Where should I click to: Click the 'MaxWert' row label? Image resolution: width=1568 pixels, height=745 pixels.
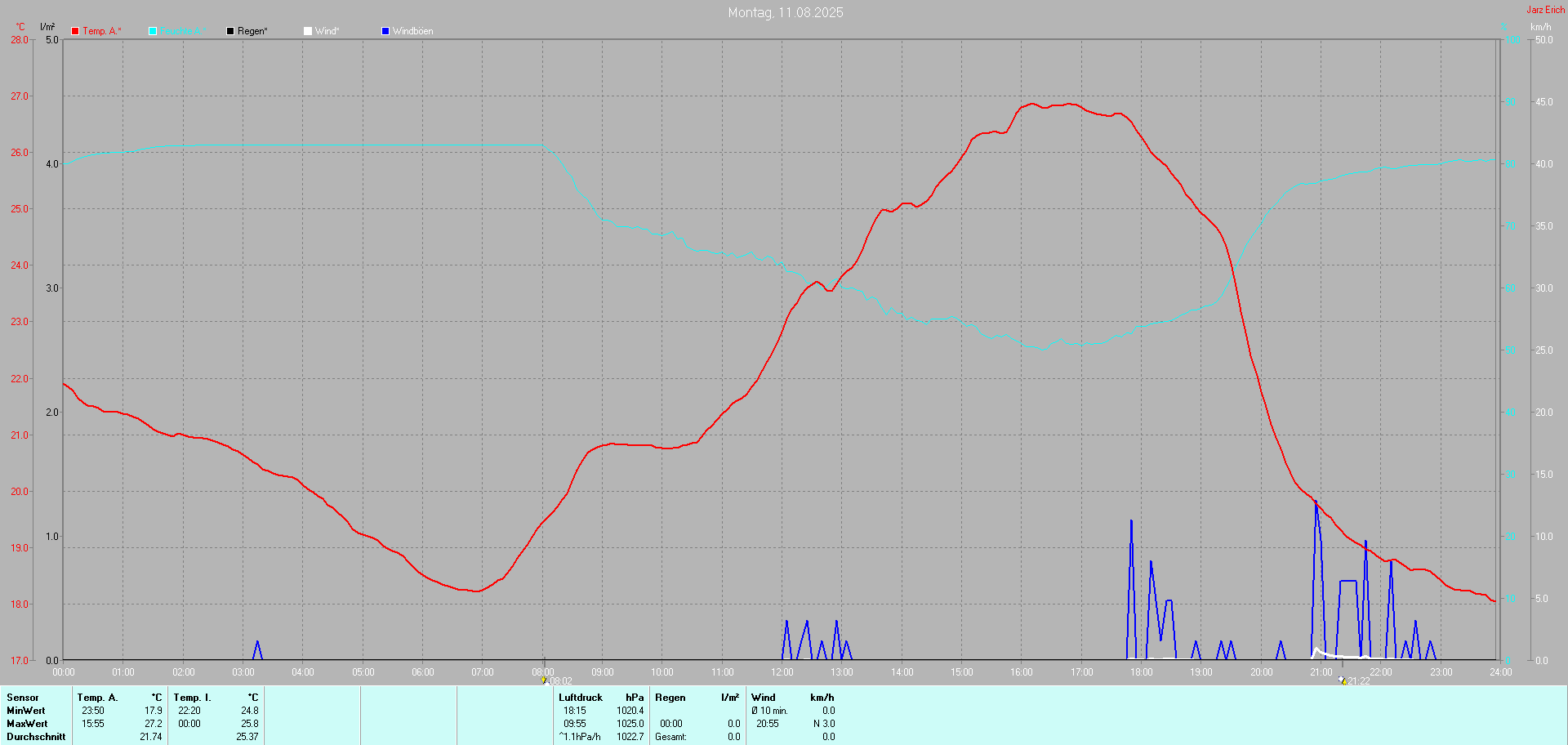point(27,724)
